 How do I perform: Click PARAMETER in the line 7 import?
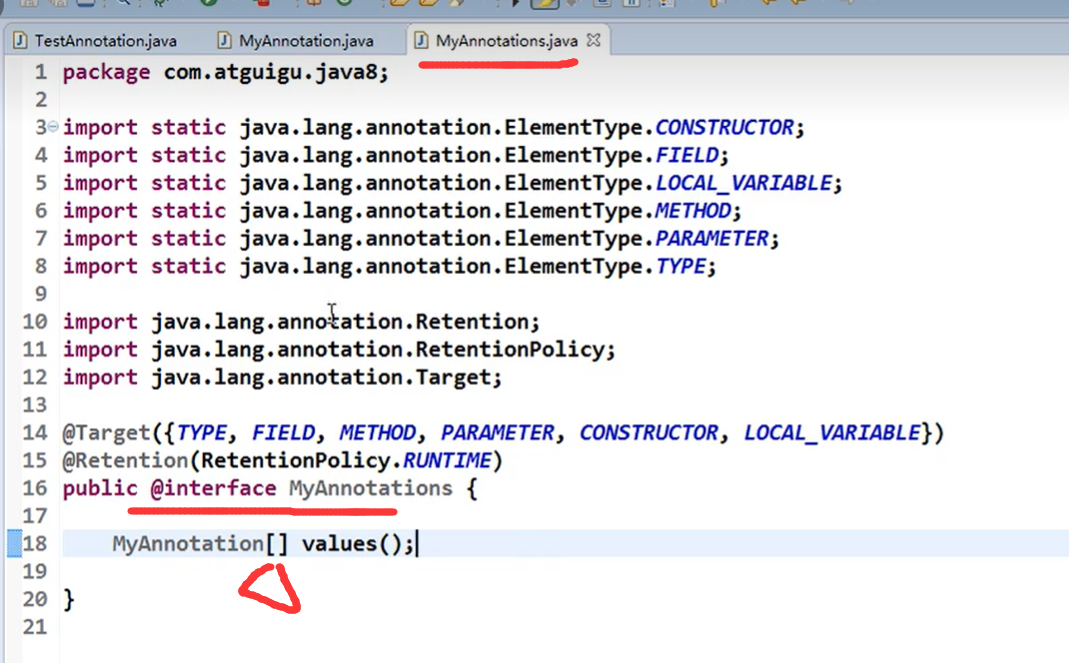tap(712, 239)
